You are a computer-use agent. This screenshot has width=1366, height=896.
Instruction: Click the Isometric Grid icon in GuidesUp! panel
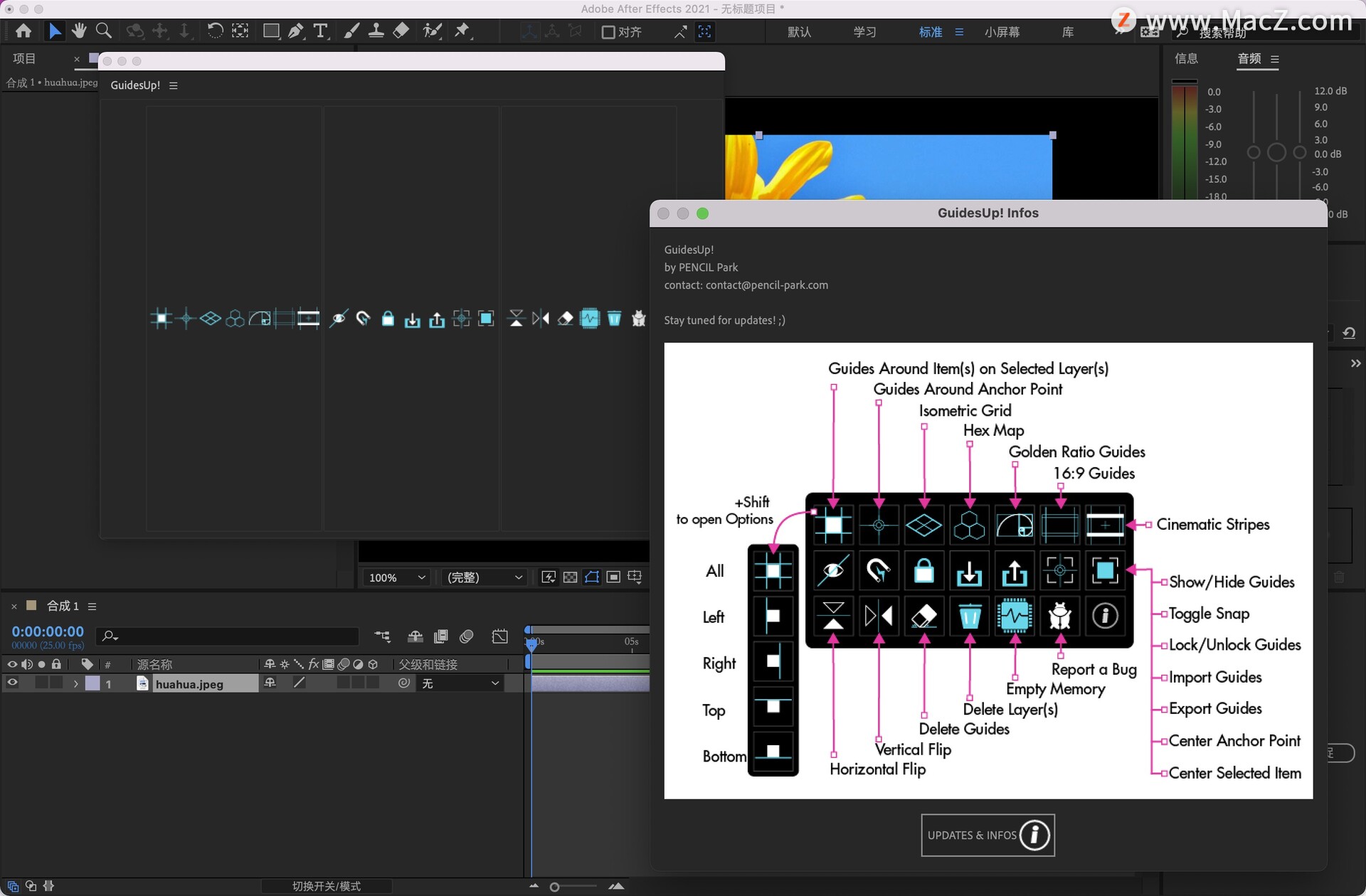(x=211, y=319)
